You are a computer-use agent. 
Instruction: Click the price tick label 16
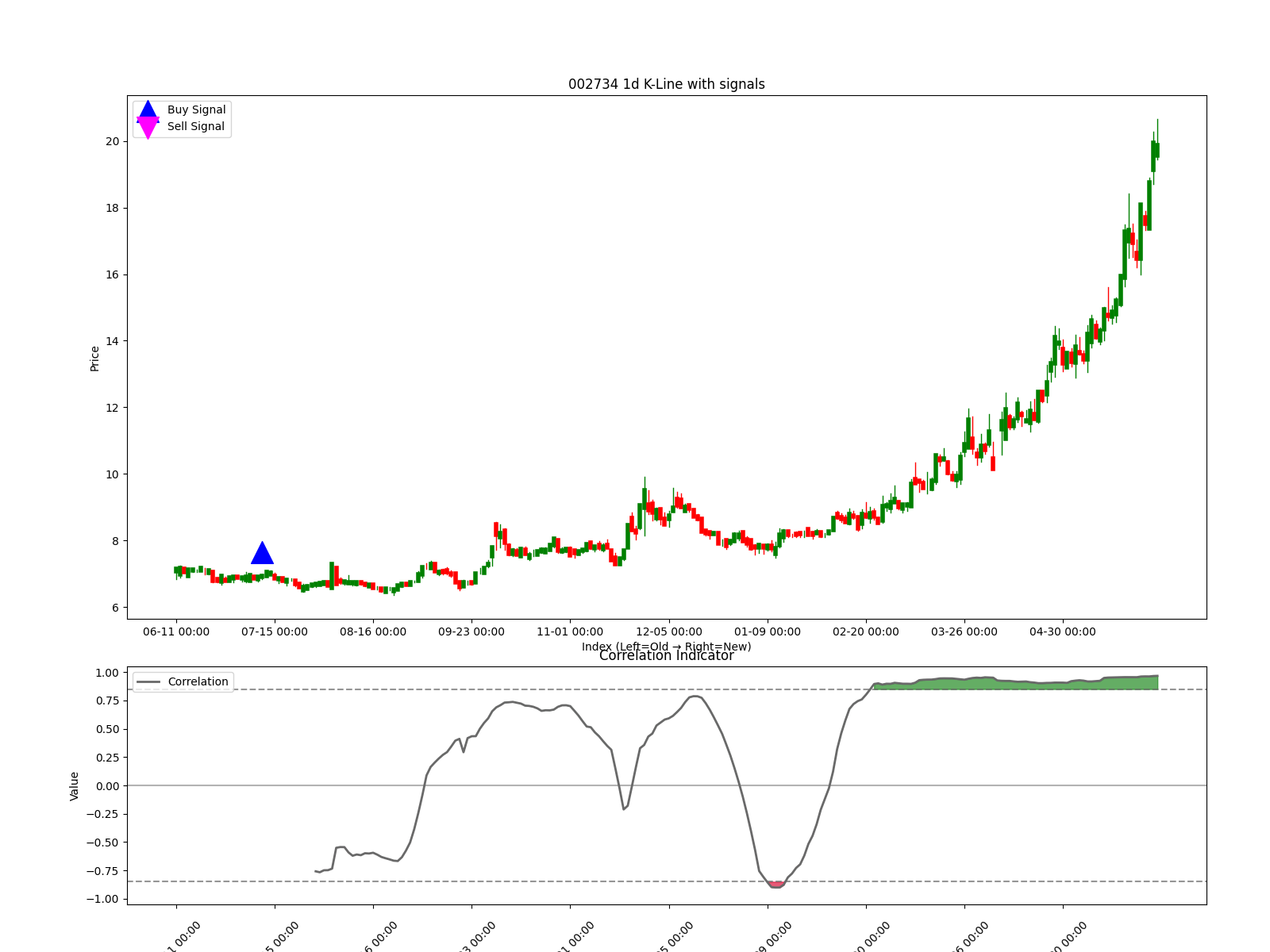coord(112,274)
